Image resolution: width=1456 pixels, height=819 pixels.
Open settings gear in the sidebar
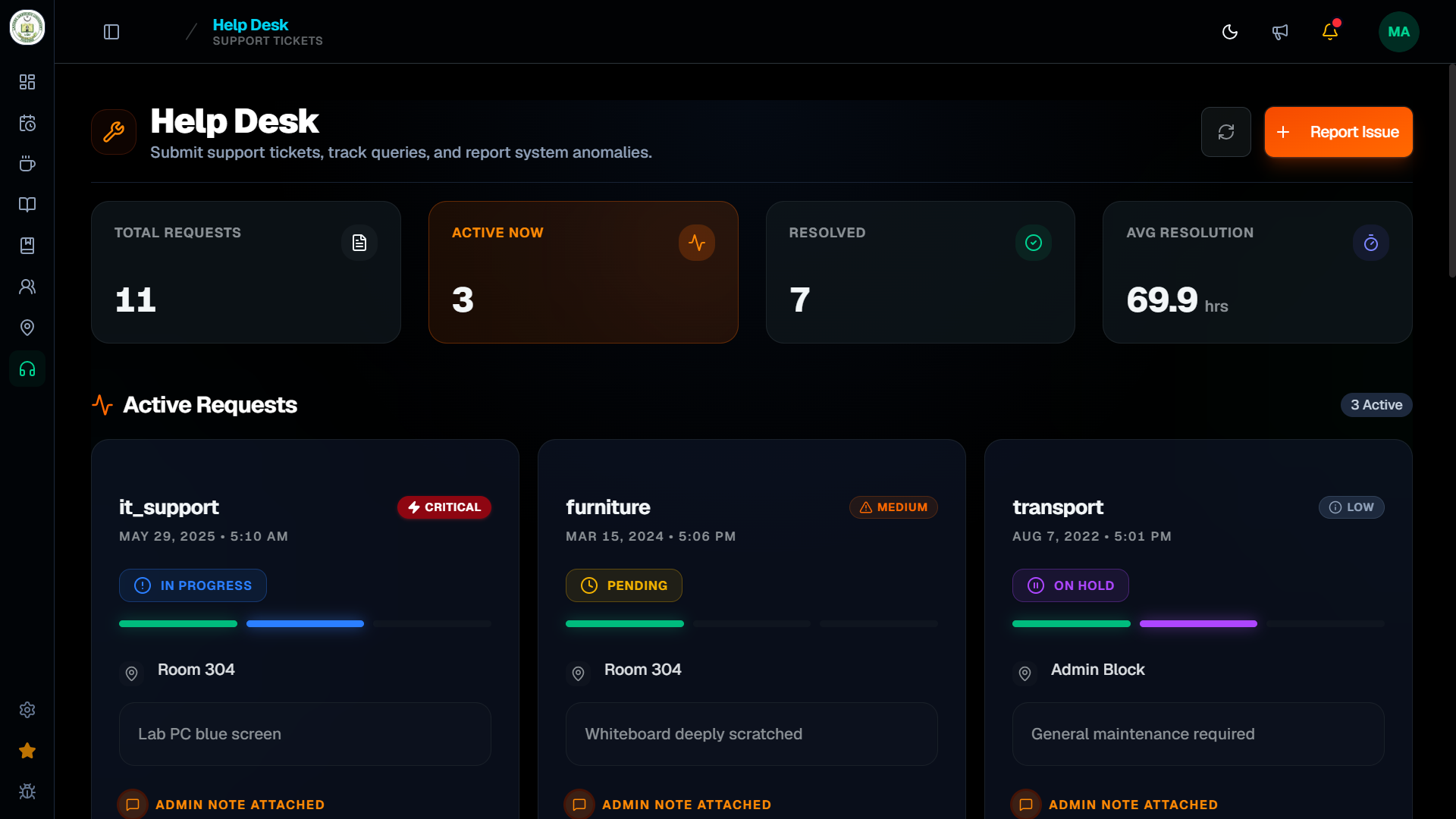click(27, 710)
